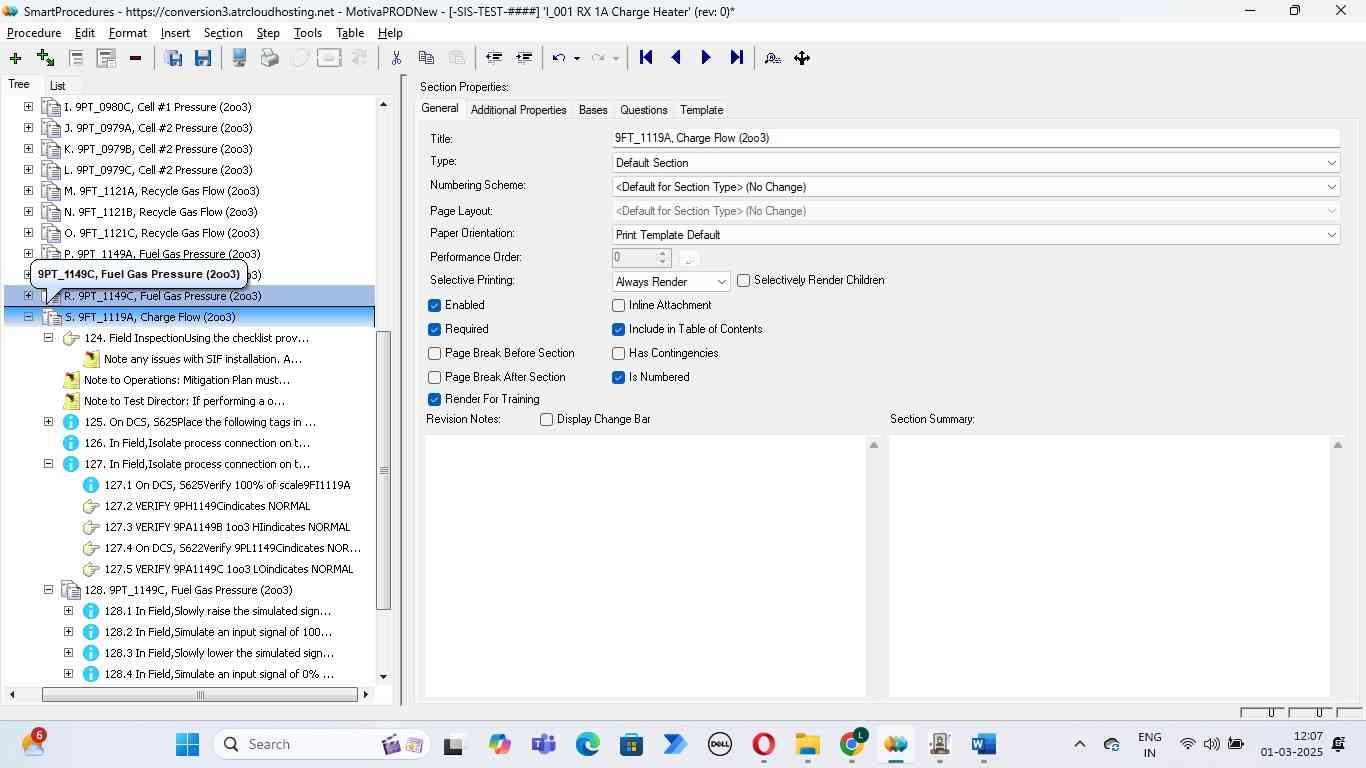The width and height of the screenshot is (1366, 768).
Task: Click the Cut scissors icon
Action: [x=396, y=58]
